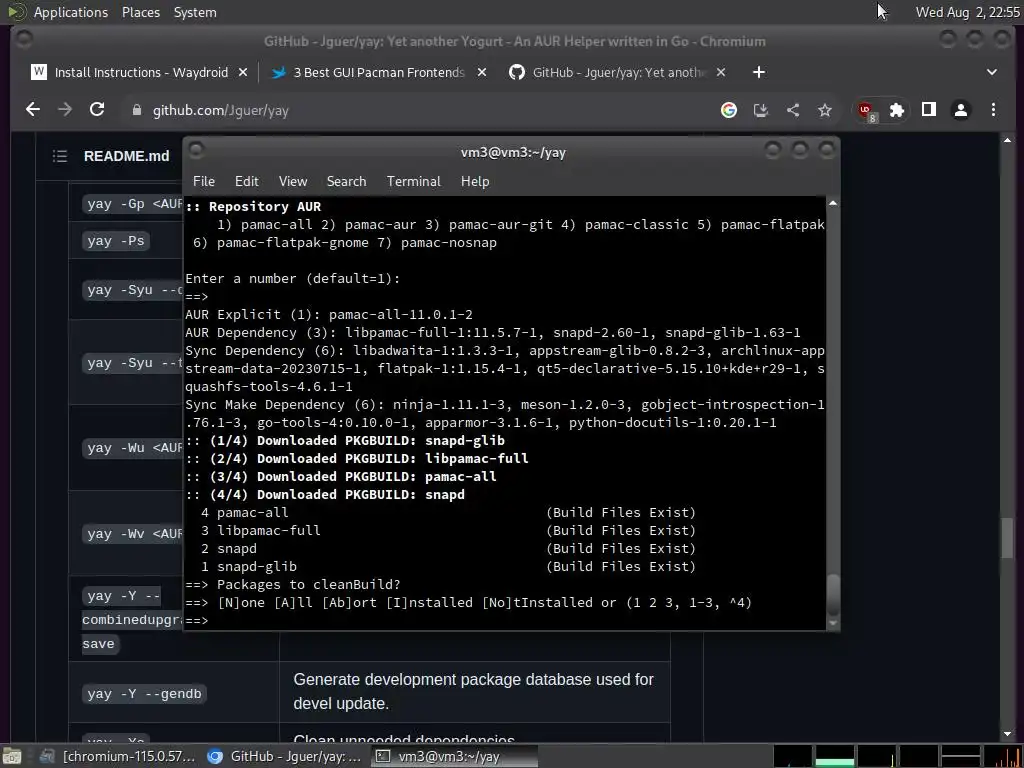Click the ':: Repository AUR' terminal line
The width and height of the screenshot is (1024, 768).
point(253,206)
